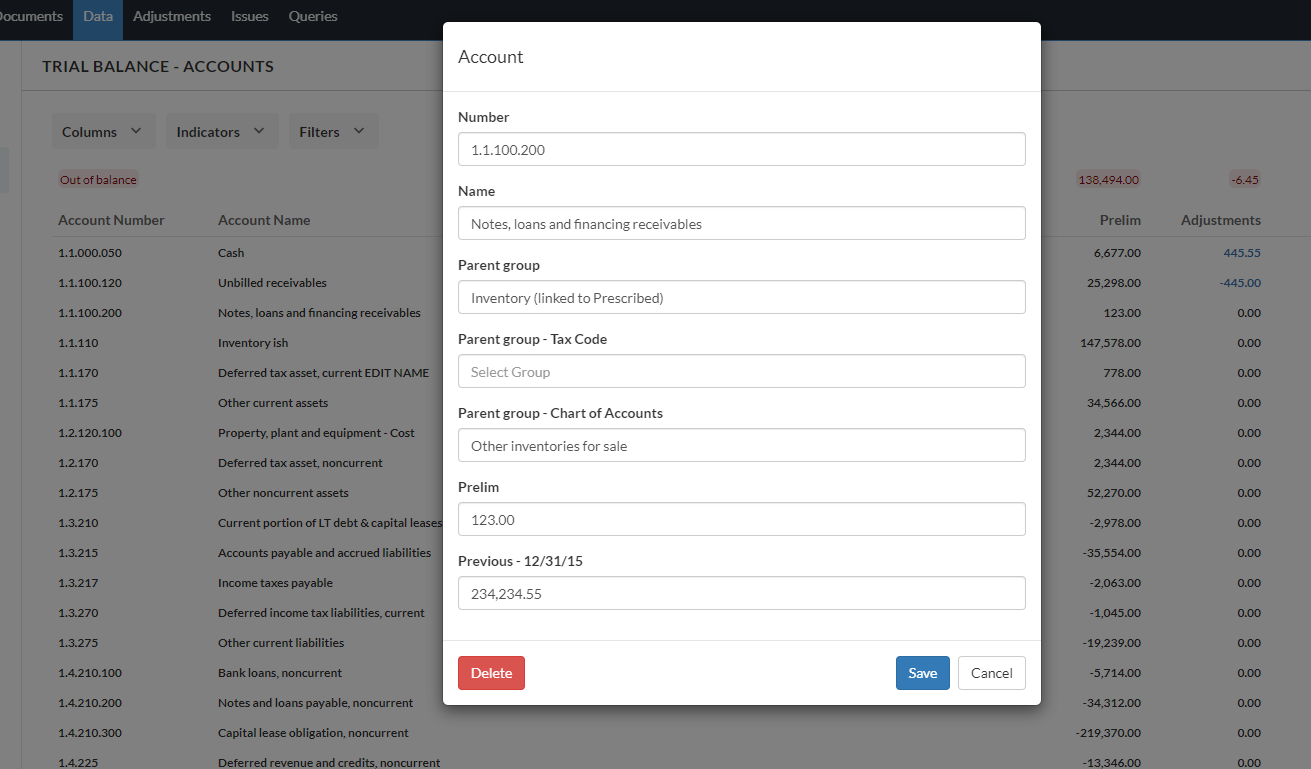Click the -219,370.00 prelim value
Screen dimensions: 1311x769
tap(1109, 733)
